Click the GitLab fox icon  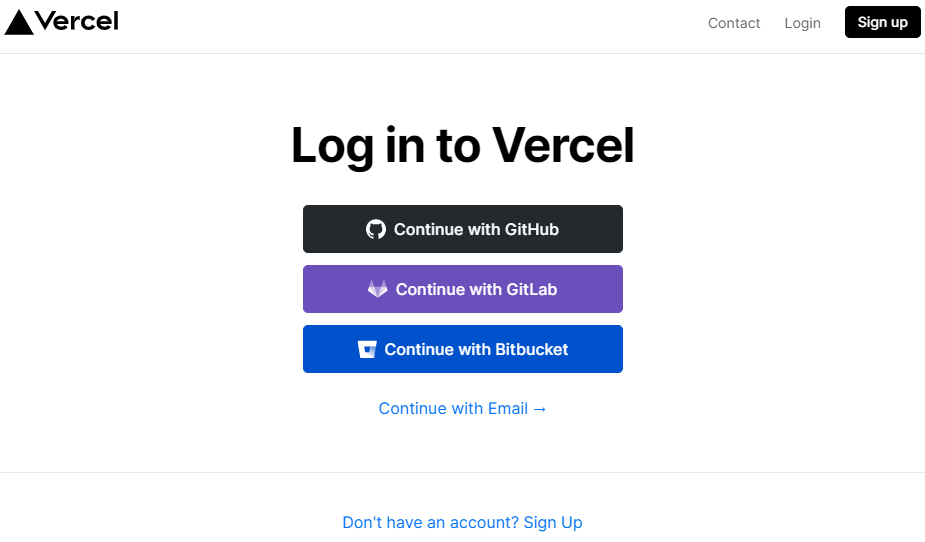(x=378, y=289)
